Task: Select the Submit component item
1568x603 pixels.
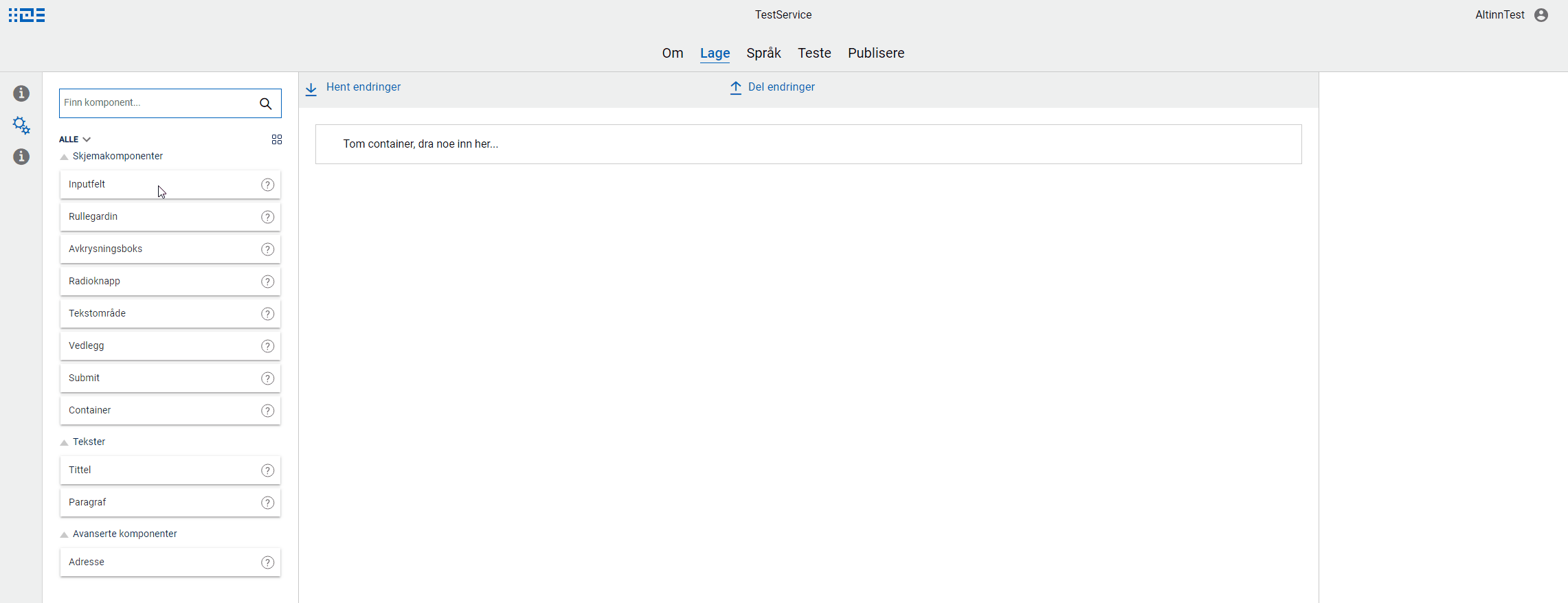Action: (170, 378)
